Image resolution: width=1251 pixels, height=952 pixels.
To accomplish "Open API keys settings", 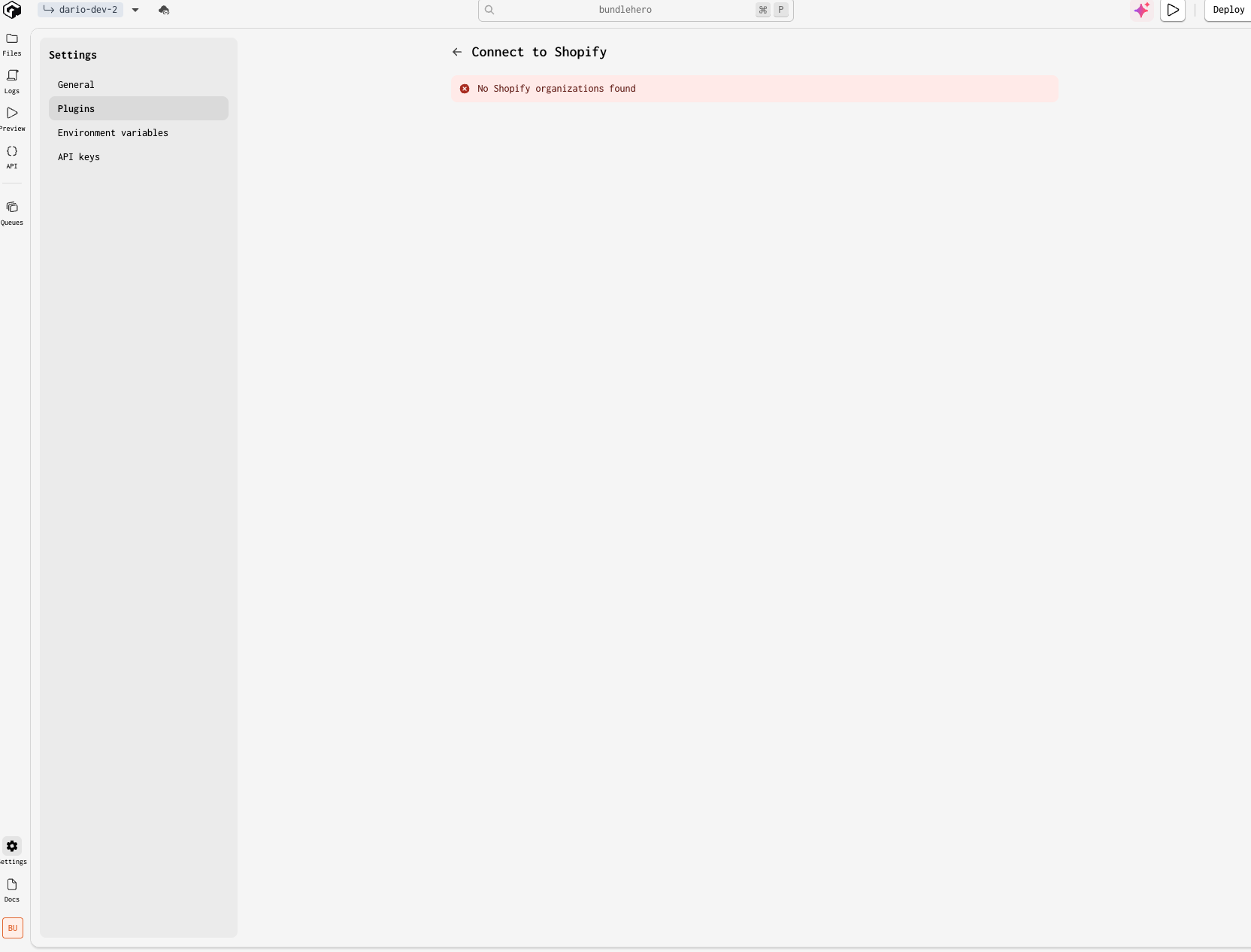I will 138,156.
